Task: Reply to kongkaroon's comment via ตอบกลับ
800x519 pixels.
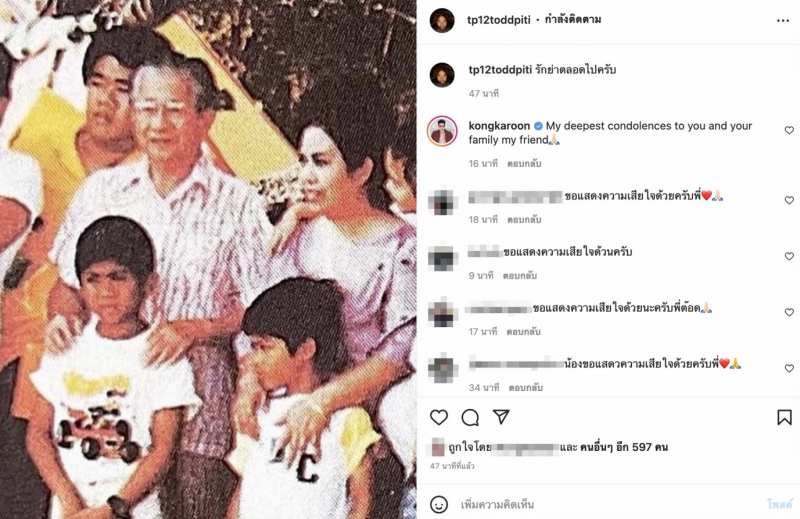Action: click(x=524, y=164)
